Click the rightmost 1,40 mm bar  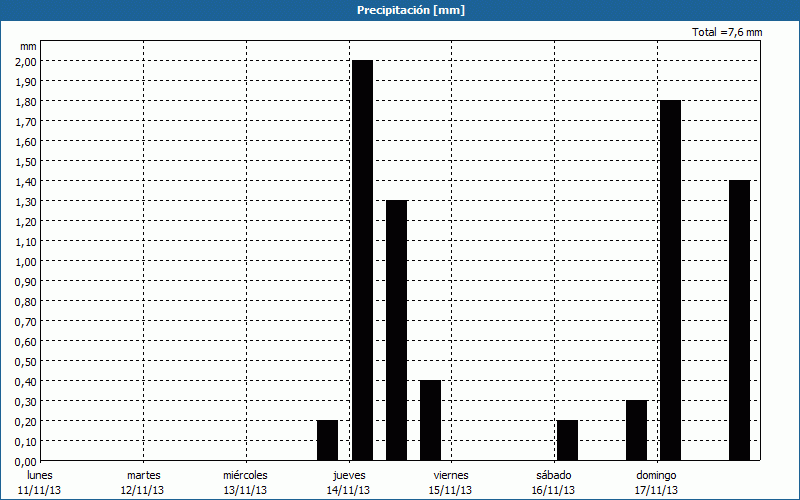click(x=739, y=320)
